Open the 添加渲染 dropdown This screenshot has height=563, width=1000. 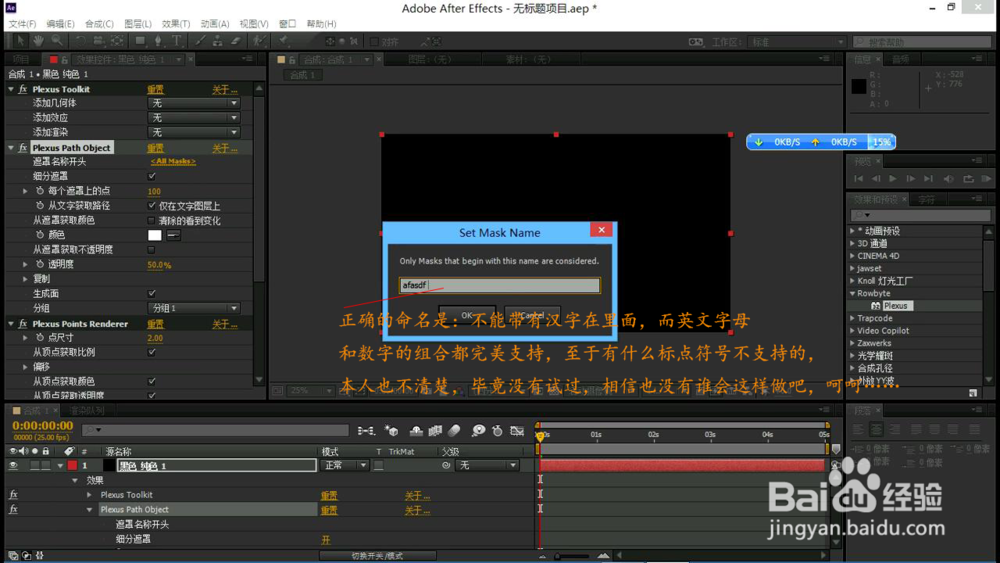[194, 133]
